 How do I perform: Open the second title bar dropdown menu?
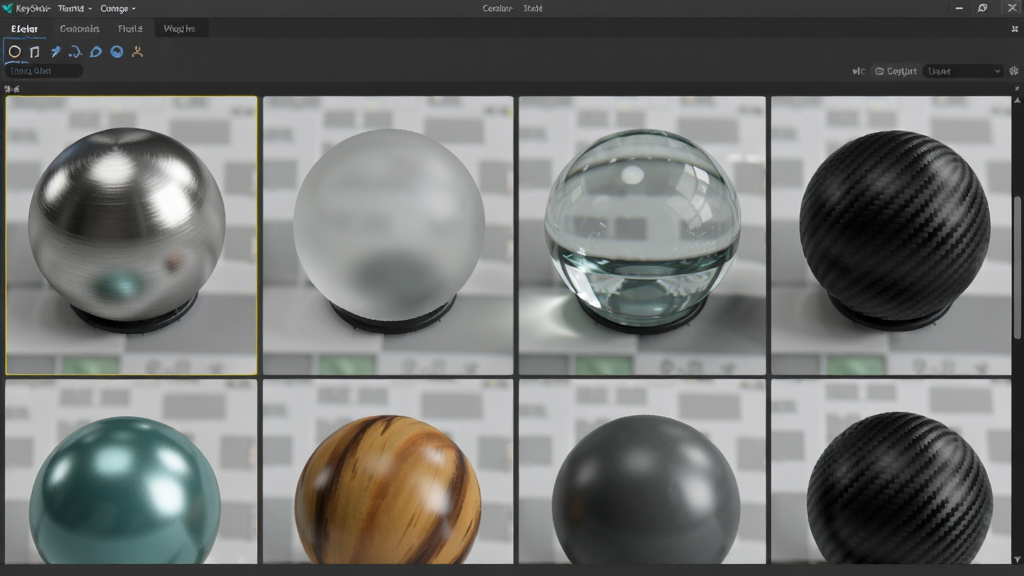pyautogui.click(x=118, y=8)
